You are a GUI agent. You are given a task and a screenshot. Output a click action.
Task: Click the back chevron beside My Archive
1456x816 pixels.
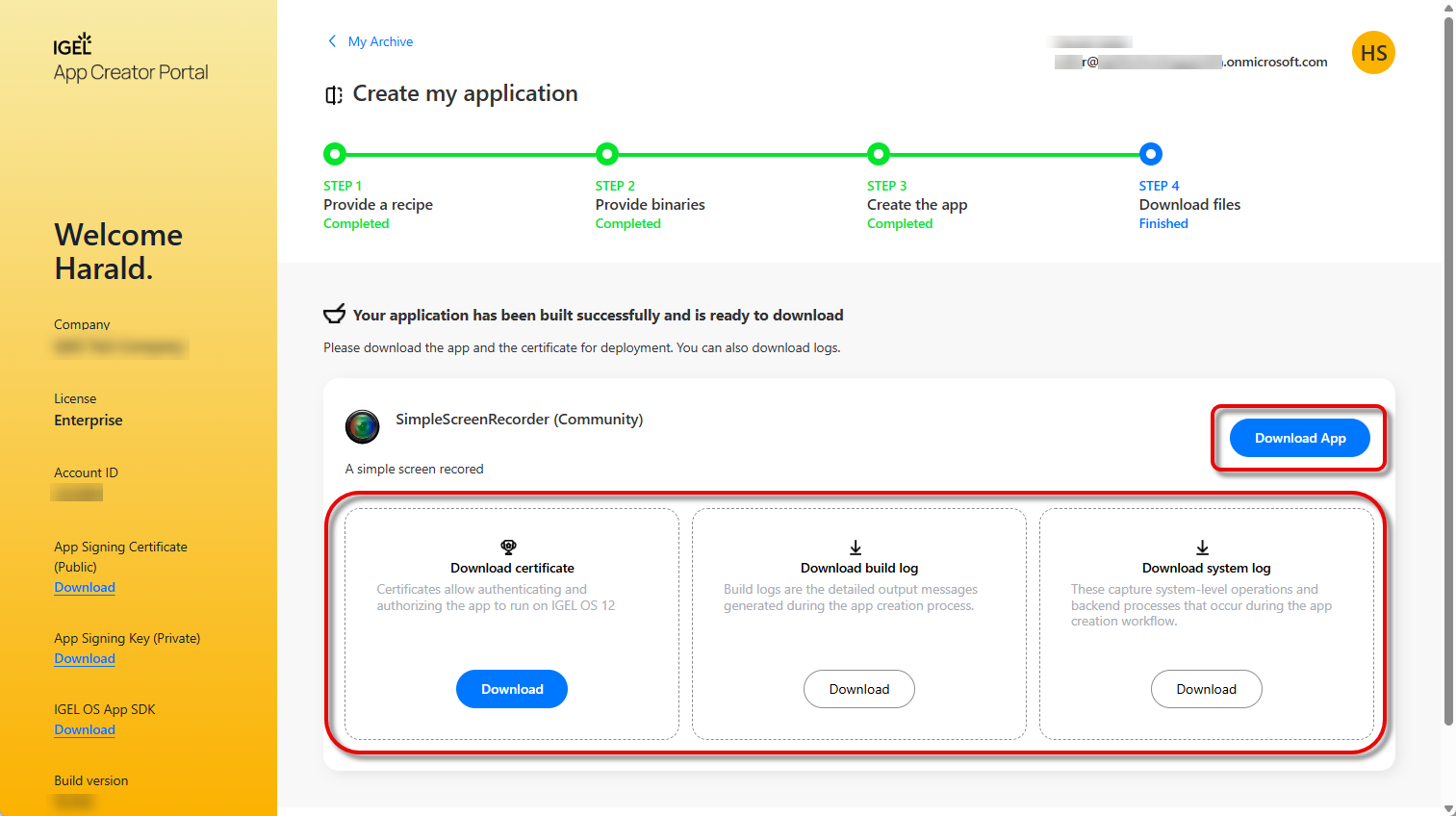tap(332, 41)
